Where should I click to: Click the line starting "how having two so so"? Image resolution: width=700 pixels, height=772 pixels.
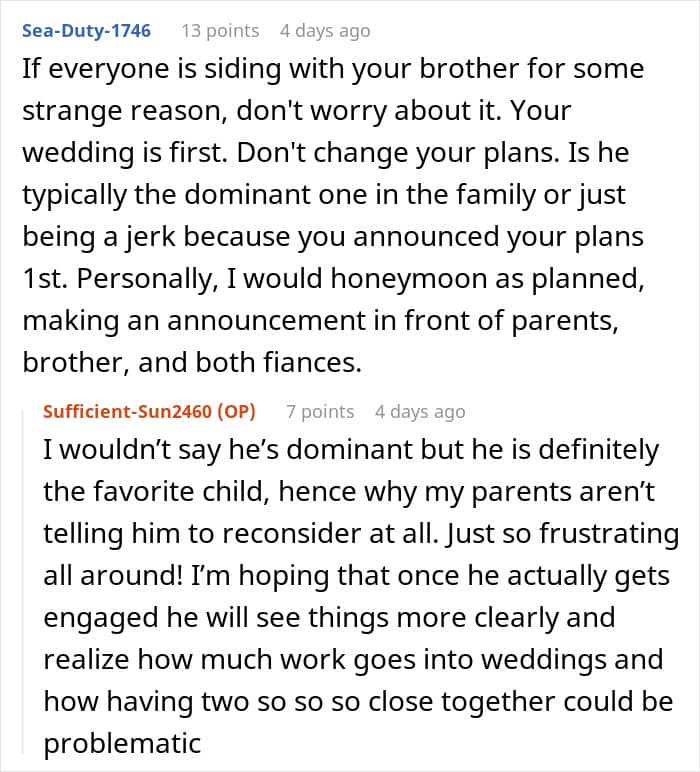[358, 702]
